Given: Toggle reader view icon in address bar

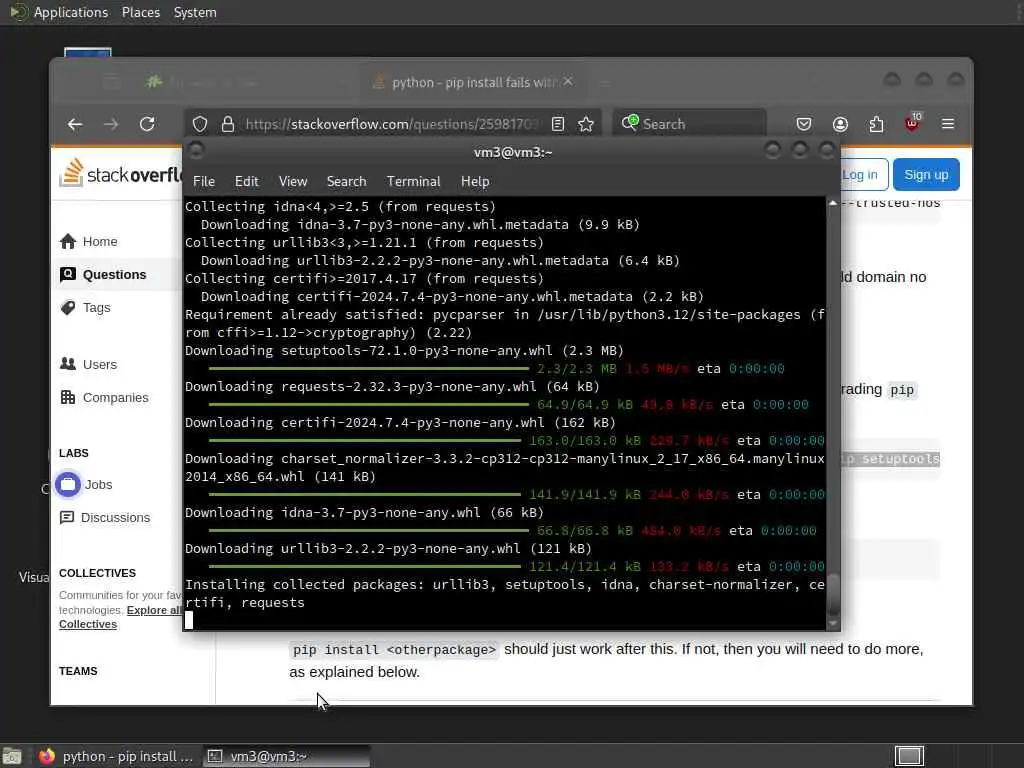Looking at the screenshot, I should pyautogui.click(x=558, y=124).
